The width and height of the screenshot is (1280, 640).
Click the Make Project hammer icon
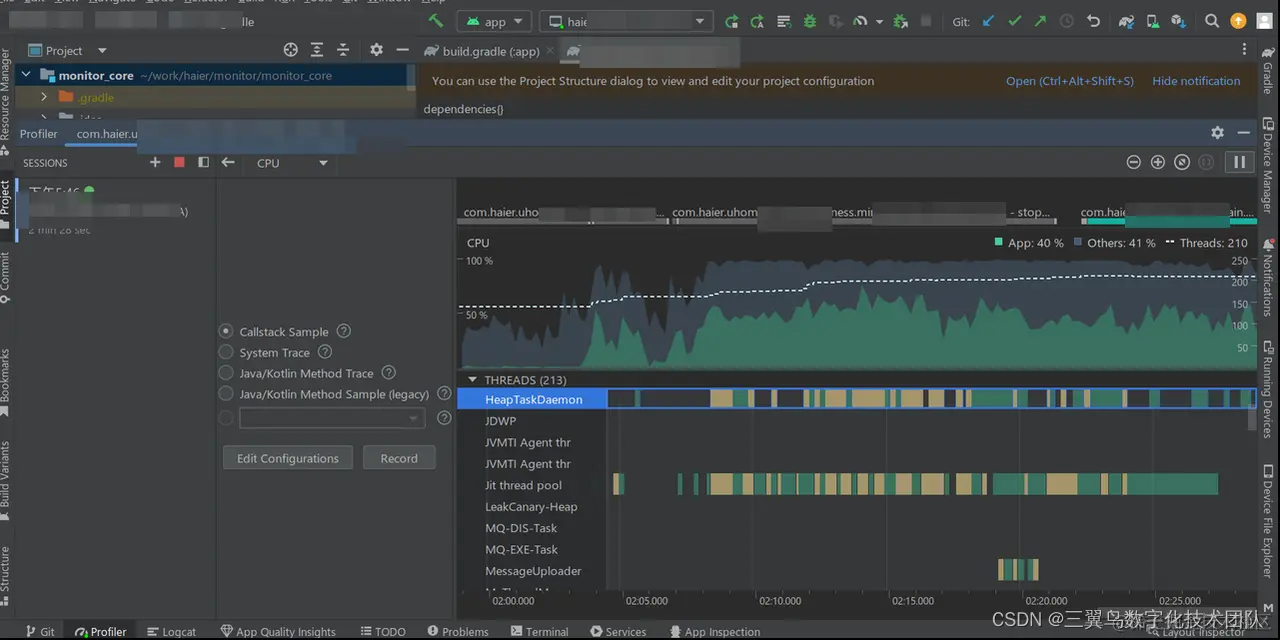click(x=435, y=21)
